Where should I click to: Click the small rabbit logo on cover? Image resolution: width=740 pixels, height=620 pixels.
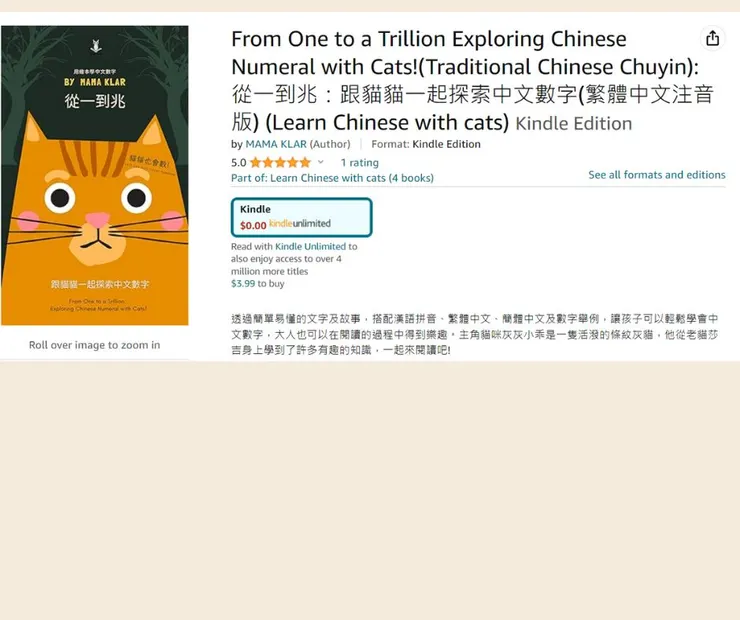point(96,46)
